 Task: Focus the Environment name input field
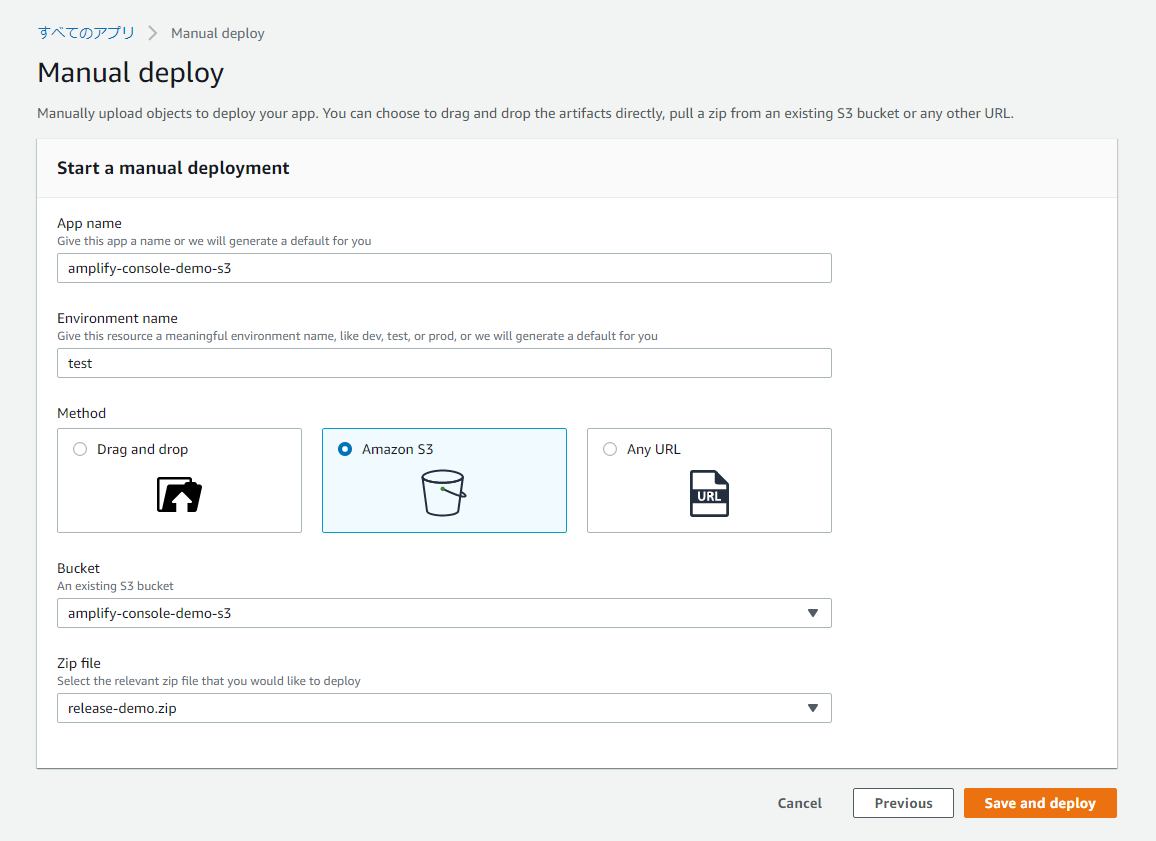(444, 363)
